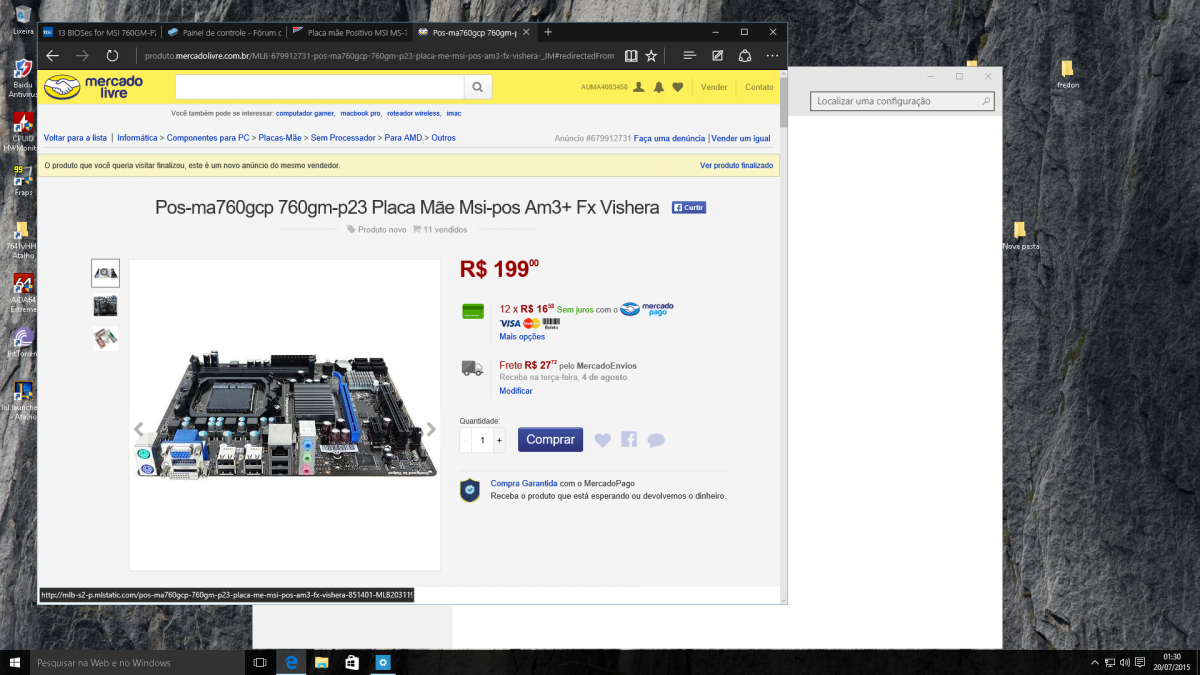Open Edge reading view icon

pyautogui.click(x=630, y=56)
